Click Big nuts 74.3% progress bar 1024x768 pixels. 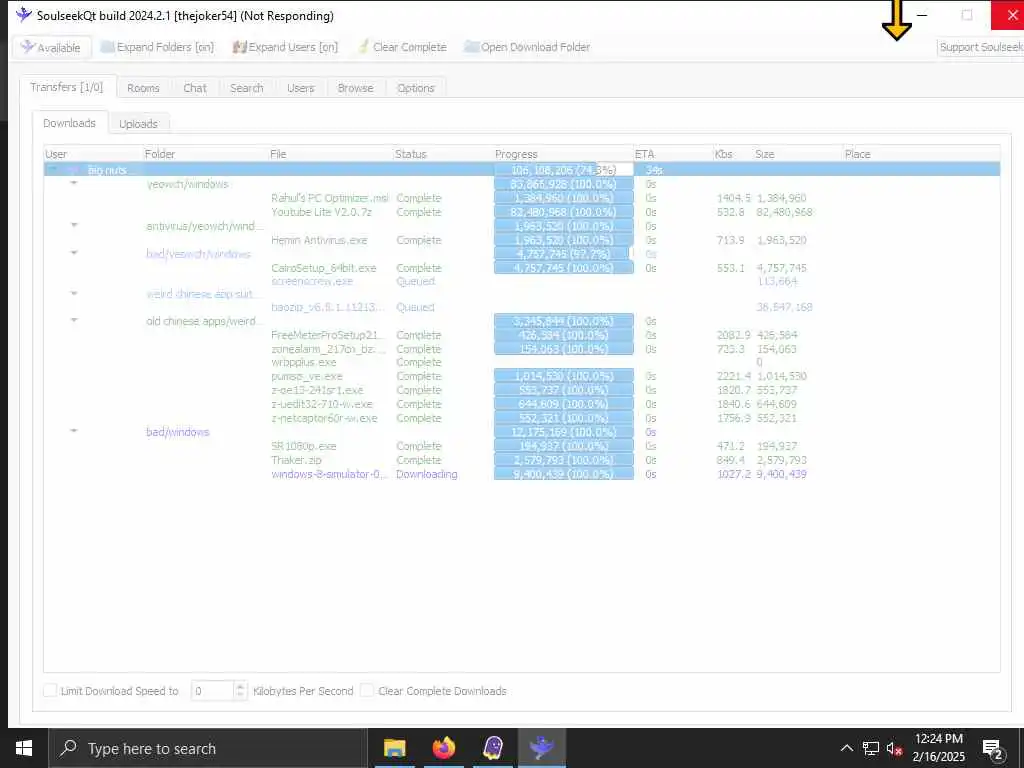tap(564, 170)
